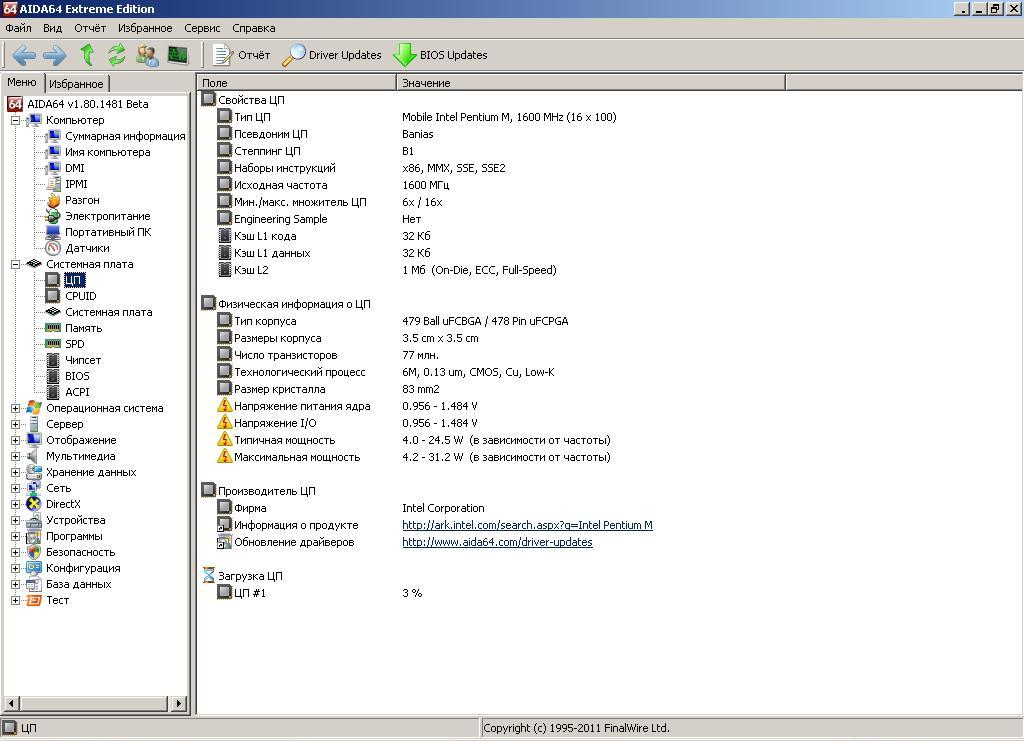This screenshot has height=741, width=1024.
Task: Click the Операционная система Windows icon
Action: pos(34,408)
